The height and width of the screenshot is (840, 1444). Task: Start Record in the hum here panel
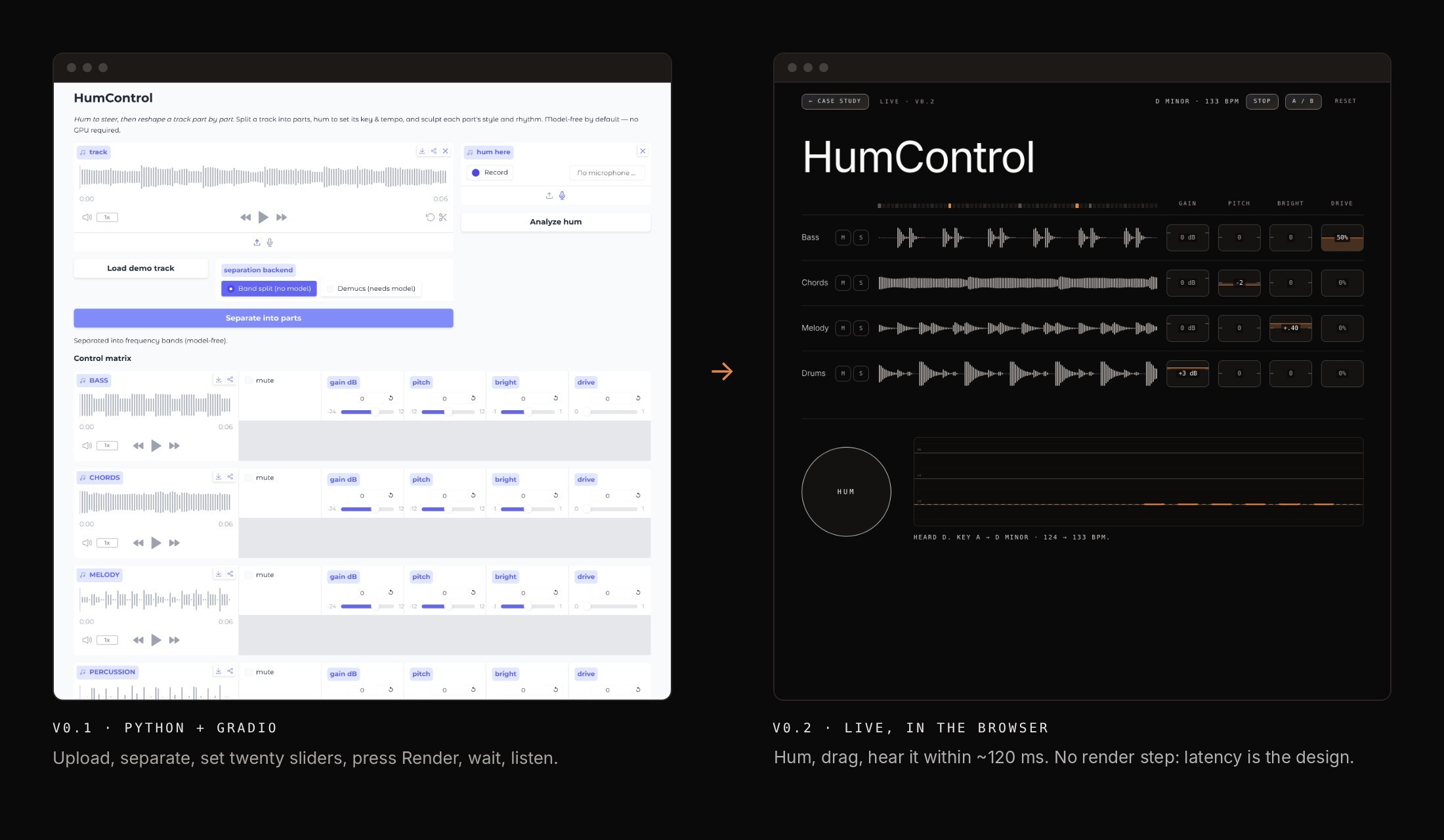click(x=490, y=173)
